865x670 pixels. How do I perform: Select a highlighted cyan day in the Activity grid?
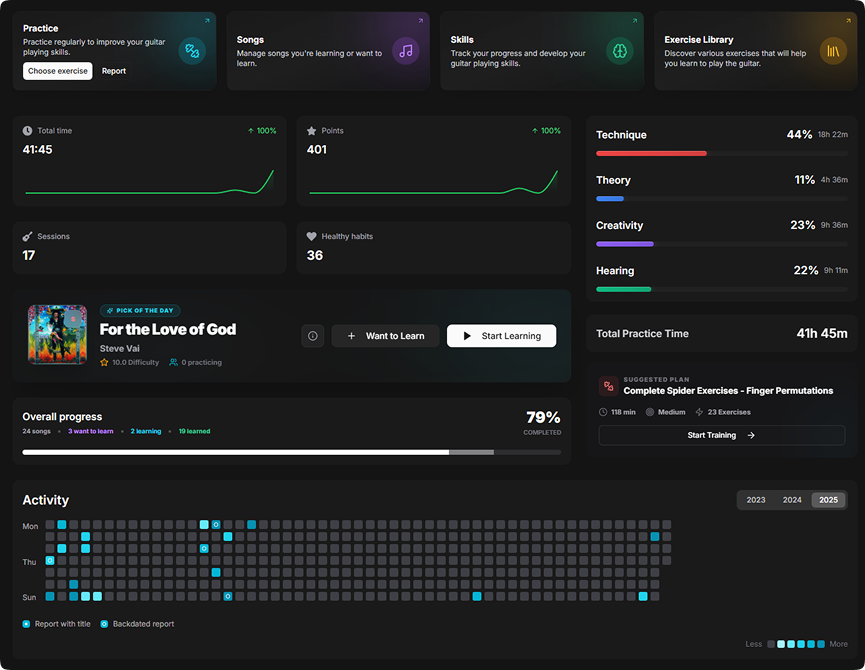pyautogui.click(x=61, y=524)
